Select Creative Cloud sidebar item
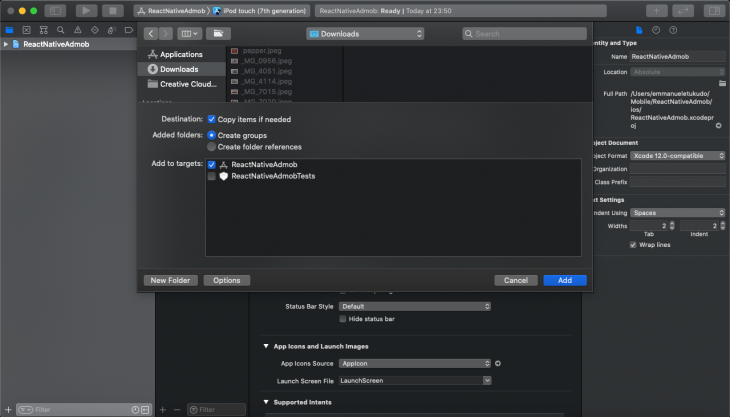 coord(182,84)
